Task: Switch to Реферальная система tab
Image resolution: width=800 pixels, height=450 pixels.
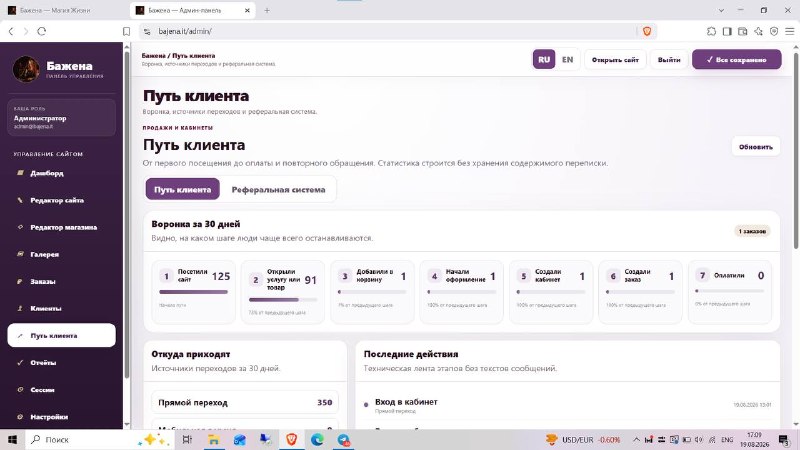Action: point(278,189)
